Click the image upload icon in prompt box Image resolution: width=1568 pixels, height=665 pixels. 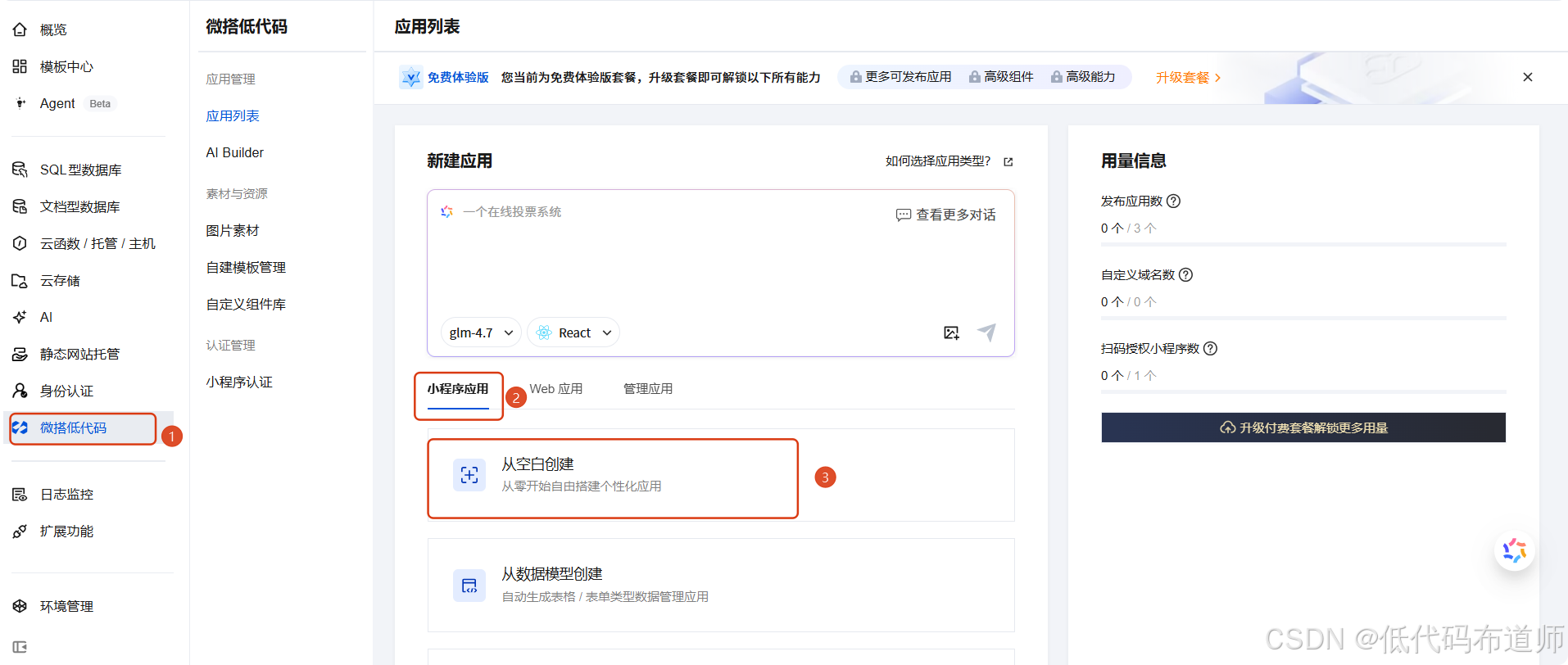(951, 332)
